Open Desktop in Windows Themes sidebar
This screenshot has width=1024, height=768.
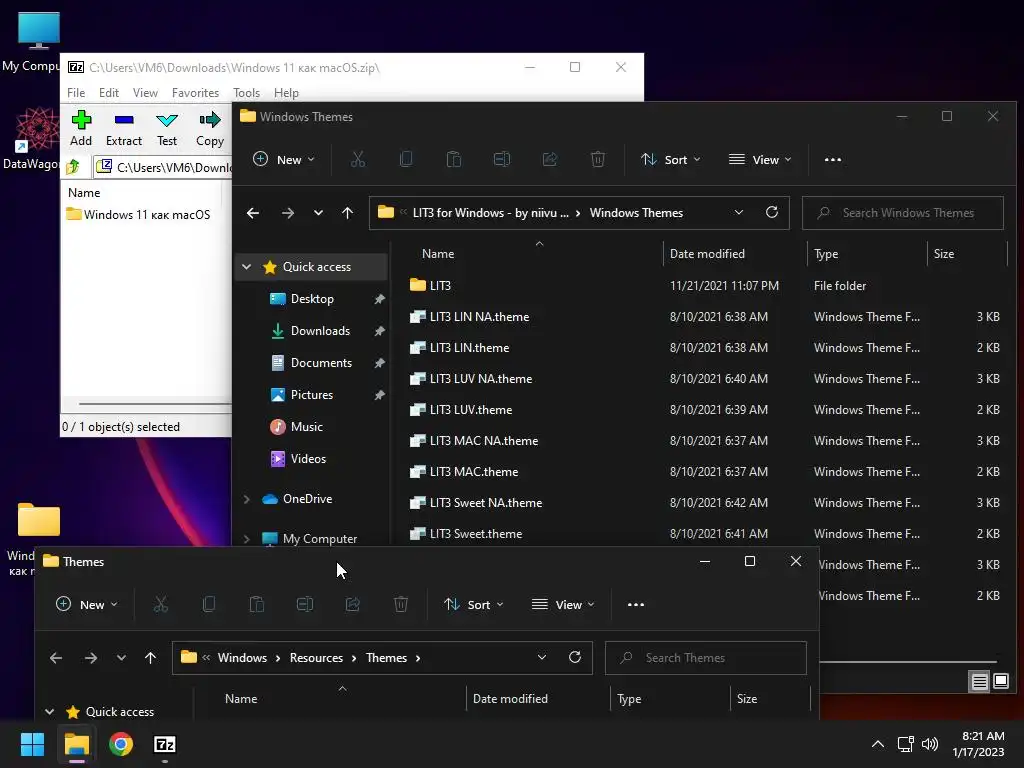click(x=312, y=298)
